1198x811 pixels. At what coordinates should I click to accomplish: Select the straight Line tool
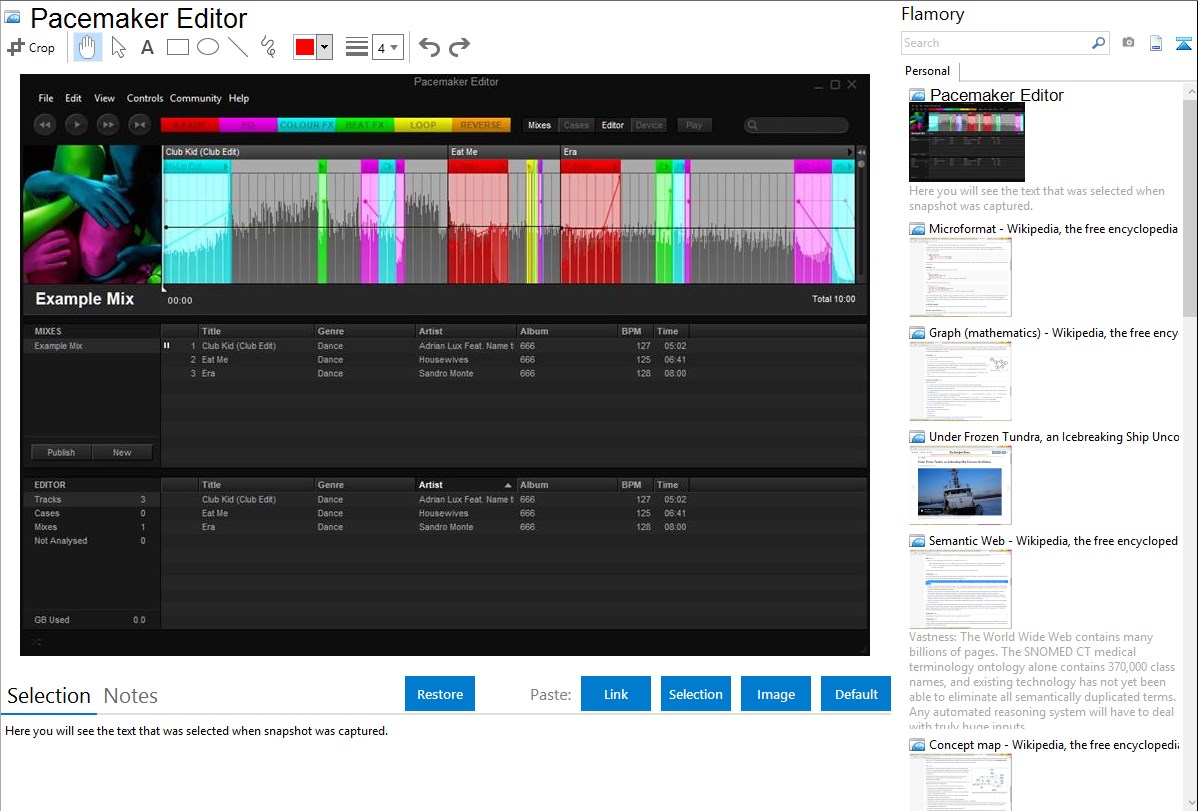click(238, 47)
